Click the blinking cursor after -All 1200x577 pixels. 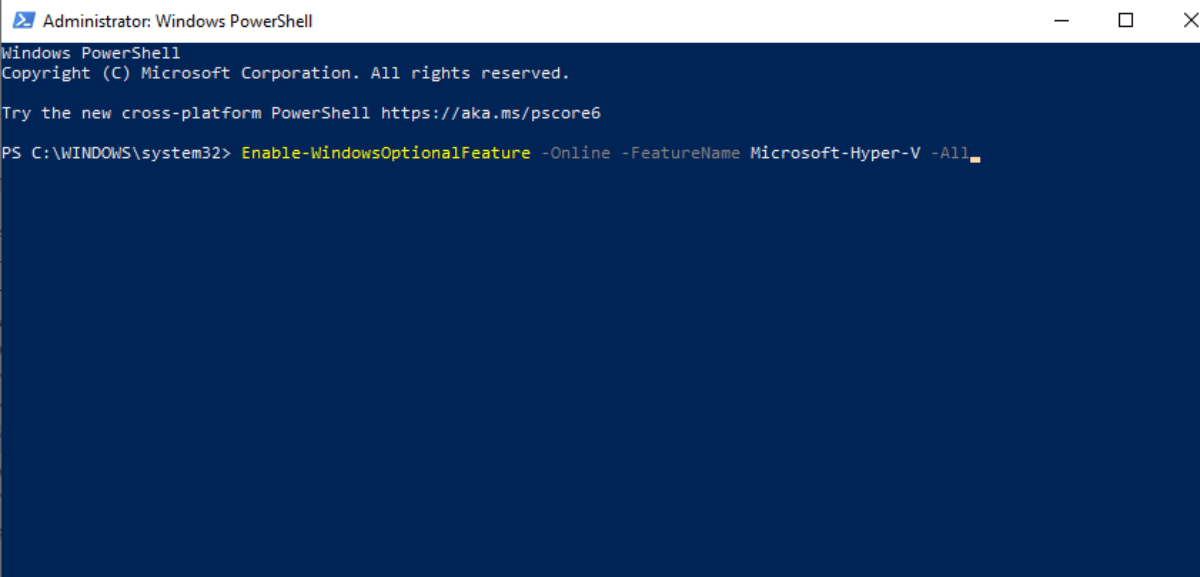pyautogui.click(x=975, y=157)
